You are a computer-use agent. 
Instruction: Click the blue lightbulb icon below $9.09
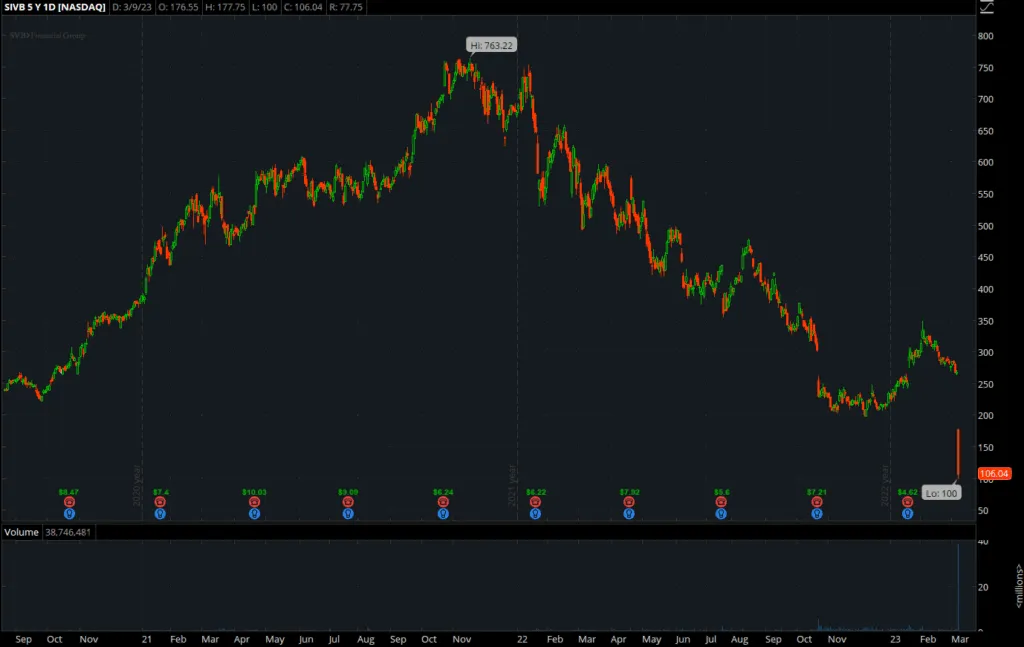[x=346, y=512]
